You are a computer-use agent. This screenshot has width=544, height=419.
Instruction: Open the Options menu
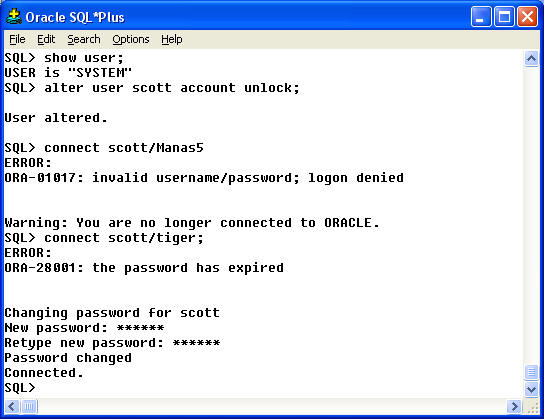point(130,39)
